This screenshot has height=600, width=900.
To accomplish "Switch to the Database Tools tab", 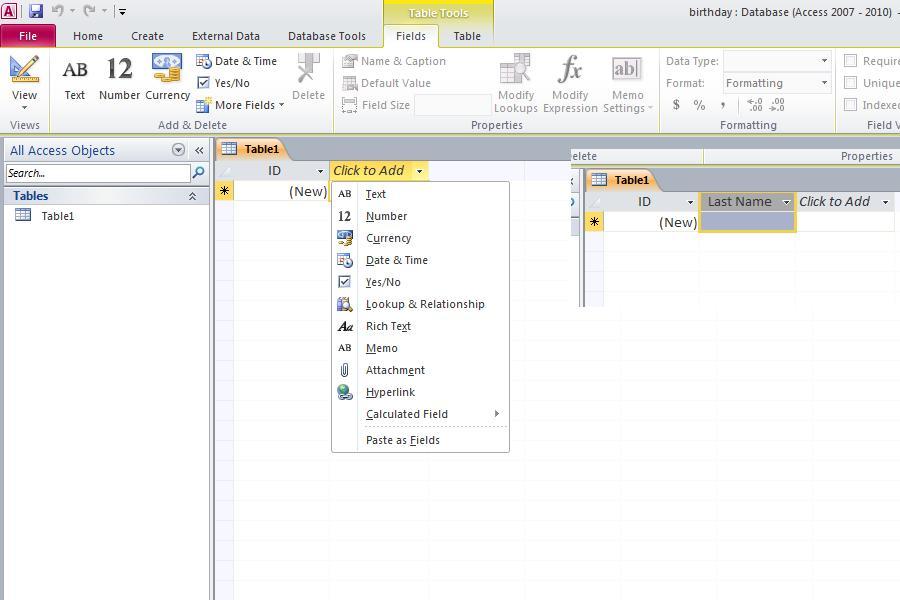I will click(327, 36).
